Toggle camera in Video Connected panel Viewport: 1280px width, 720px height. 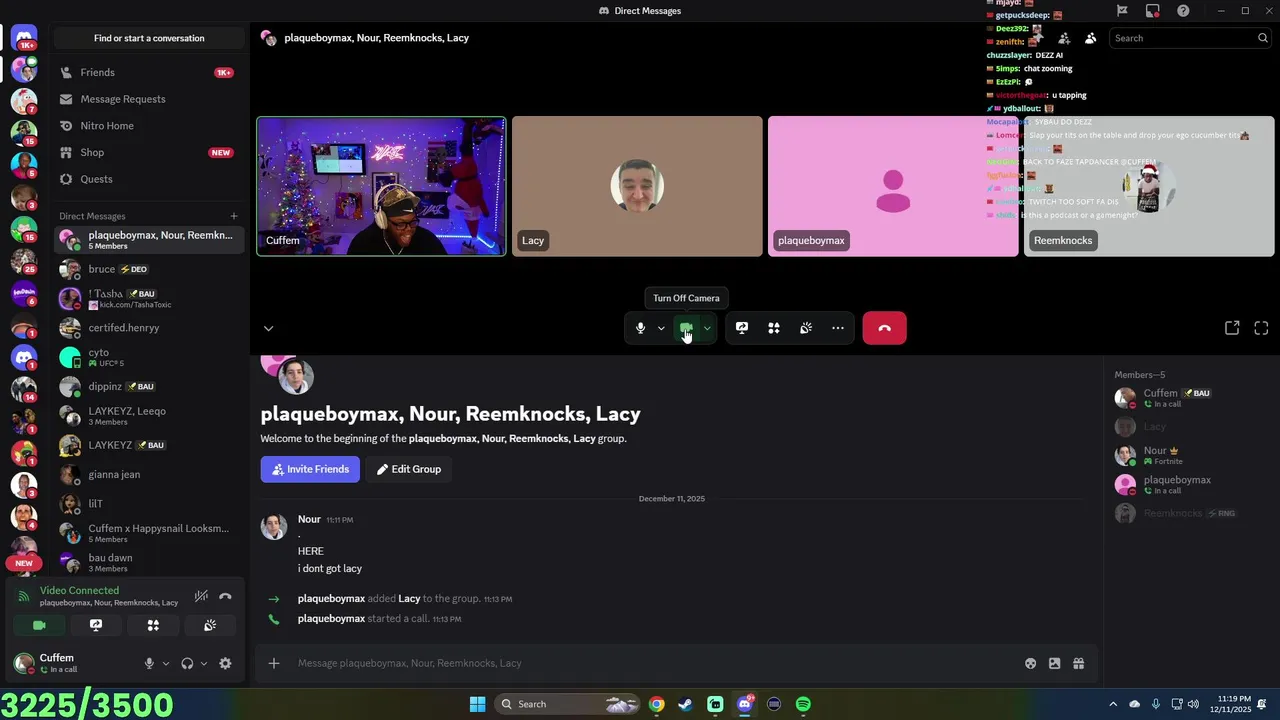(x=39, y=625)
